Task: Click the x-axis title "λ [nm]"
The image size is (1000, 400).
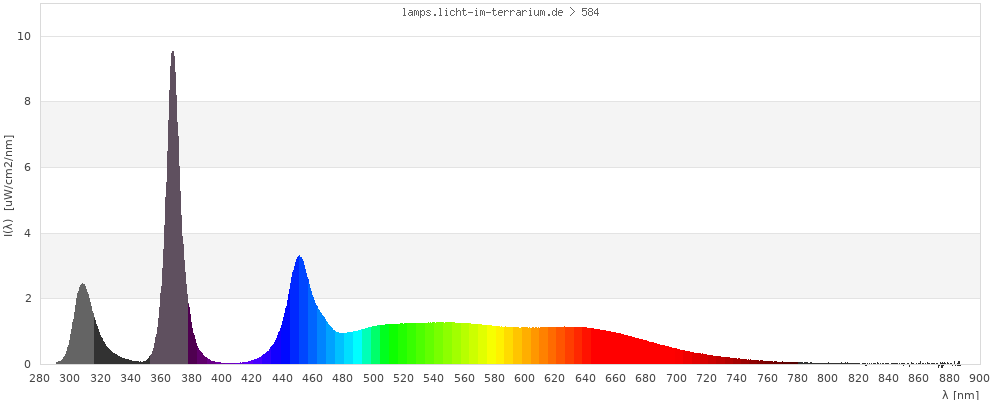Action: [960, 394]
